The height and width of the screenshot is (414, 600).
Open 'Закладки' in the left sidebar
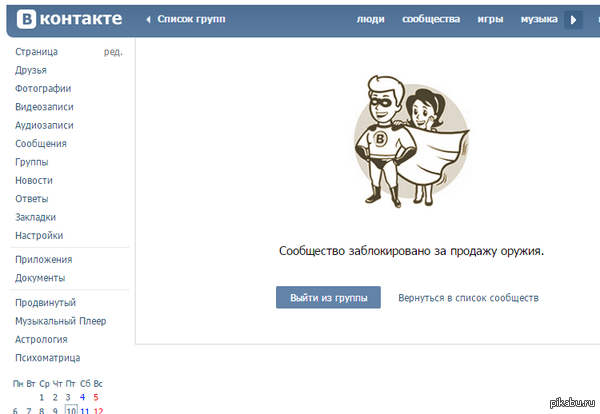(36, 217)
